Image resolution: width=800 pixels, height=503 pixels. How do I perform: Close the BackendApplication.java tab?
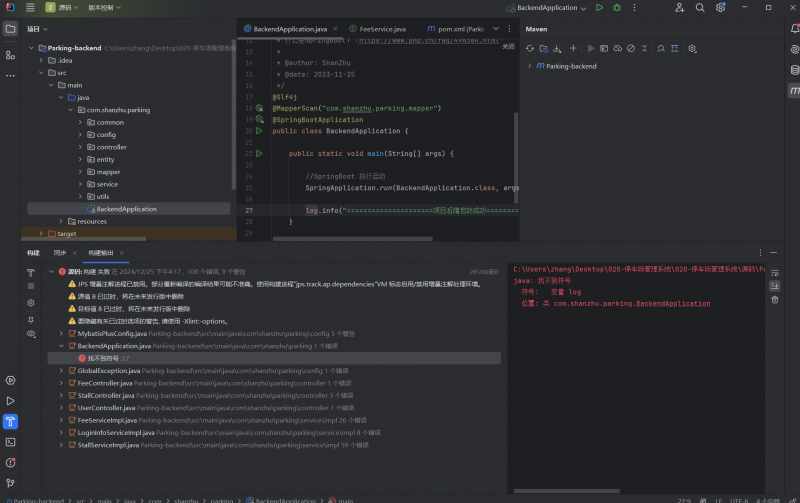click(335, 29)
